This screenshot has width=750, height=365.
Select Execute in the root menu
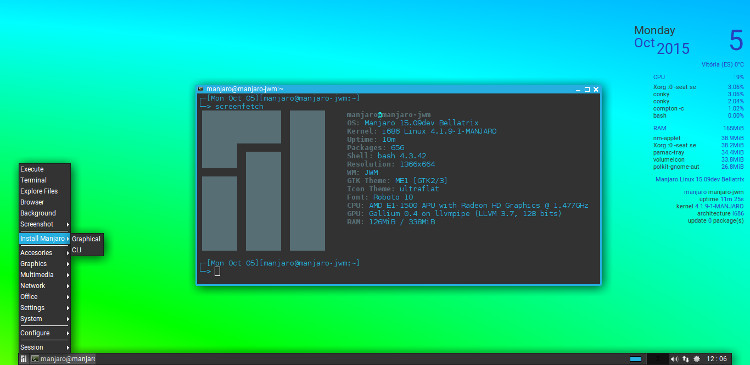[44, 169]
